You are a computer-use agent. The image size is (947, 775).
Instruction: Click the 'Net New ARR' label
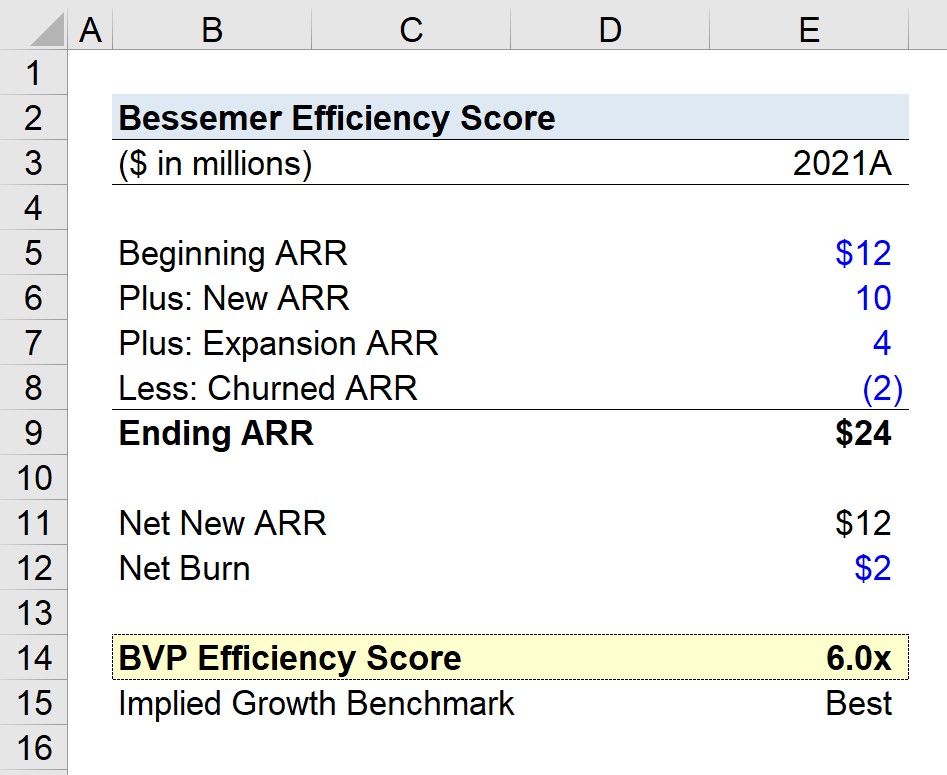coord(222,523)
